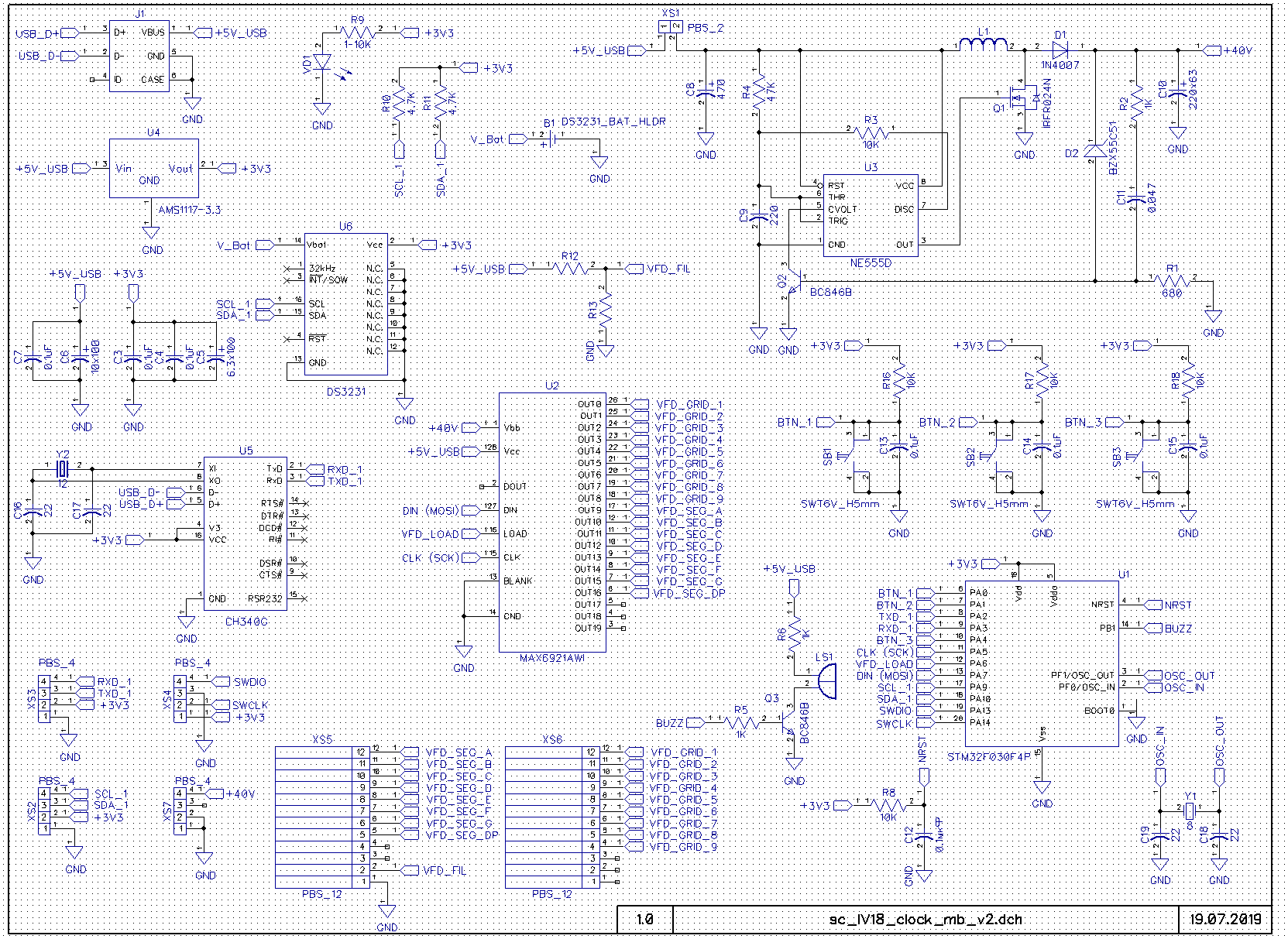
Task: Click the AMS1117-3.3 regulator U4
Action: tap(153, 168)
